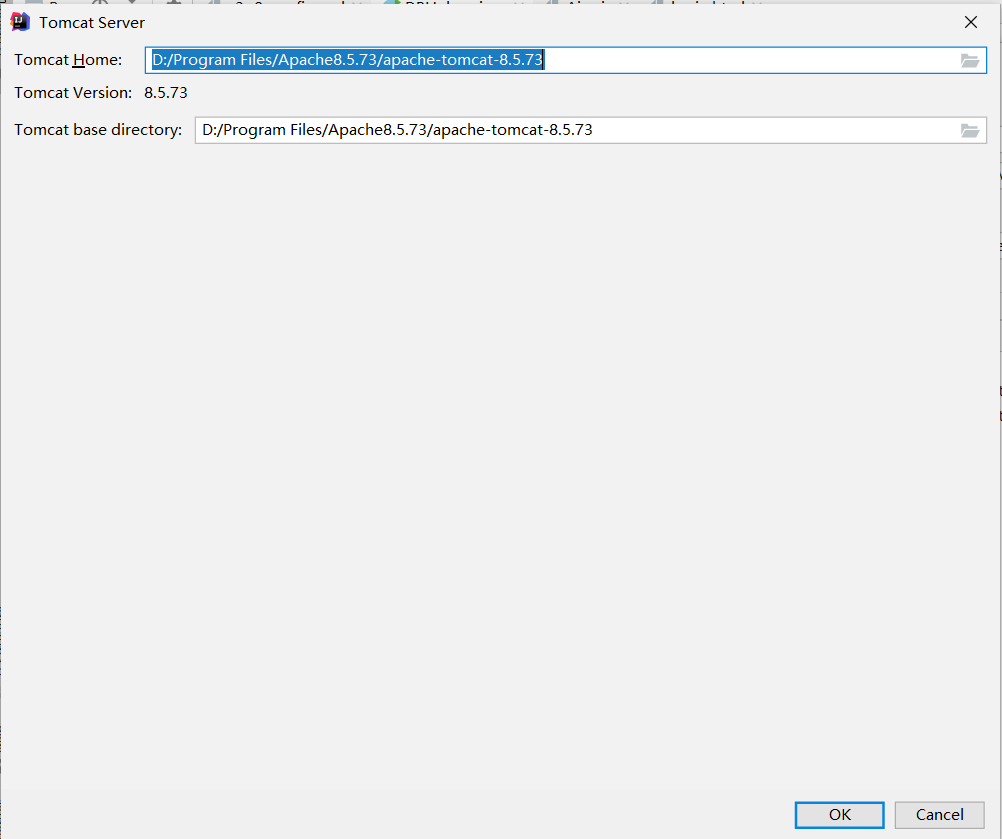Screen dimensions: 1002x839
Task: Confirm with the OK button
Action: tap(839, 815)
